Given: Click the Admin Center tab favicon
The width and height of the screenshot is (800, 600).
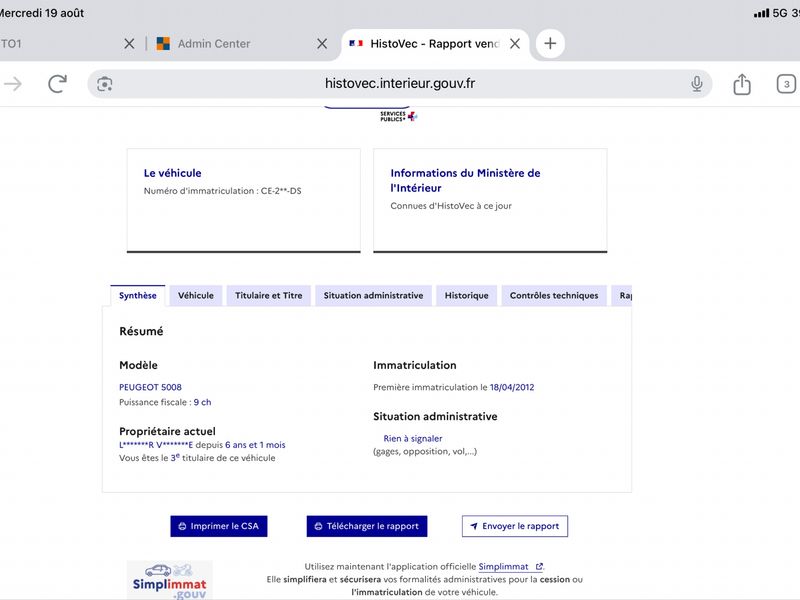Looking at the screenshot, I should (163, 44).
